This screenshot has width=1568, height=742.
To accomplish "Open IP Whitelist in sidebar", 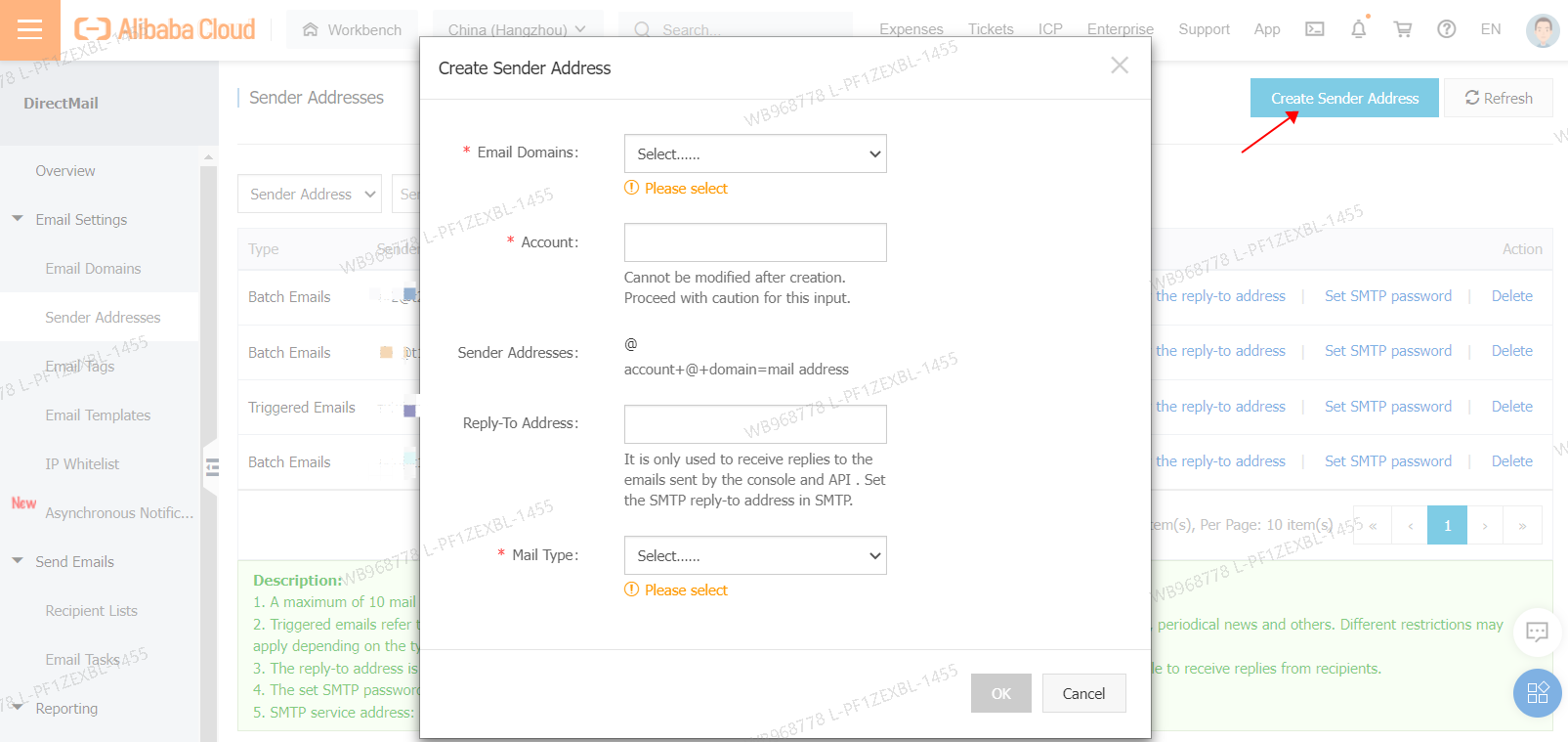I will (82, 463).
